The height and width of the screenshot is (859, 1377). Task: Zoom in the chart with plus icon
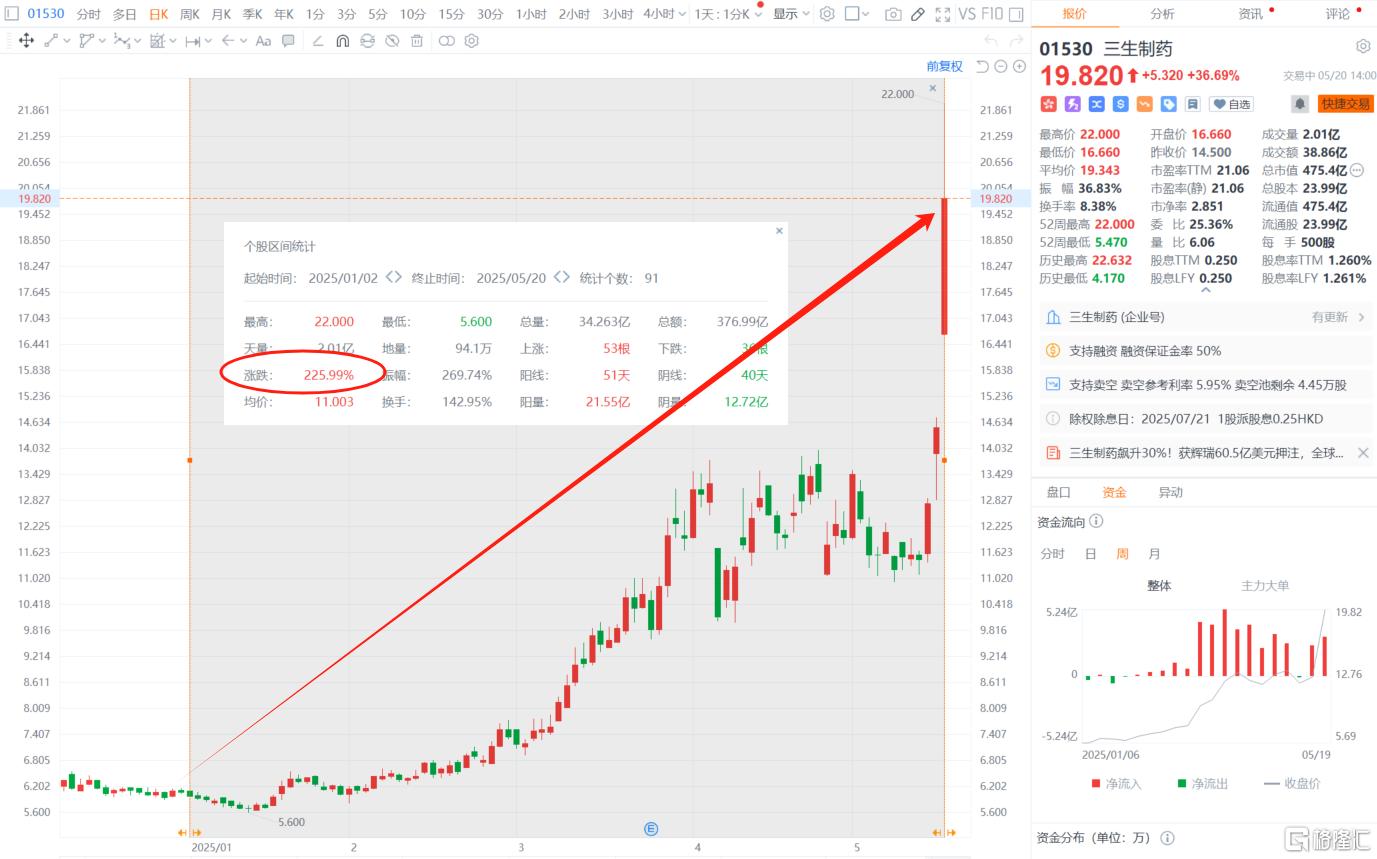pyautogui.click(x=1019, y=66)
